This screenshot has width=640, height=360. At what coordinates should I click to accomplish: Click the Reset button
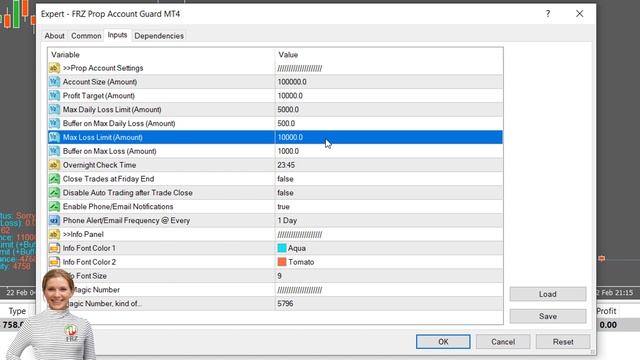[x=563, y=342]
